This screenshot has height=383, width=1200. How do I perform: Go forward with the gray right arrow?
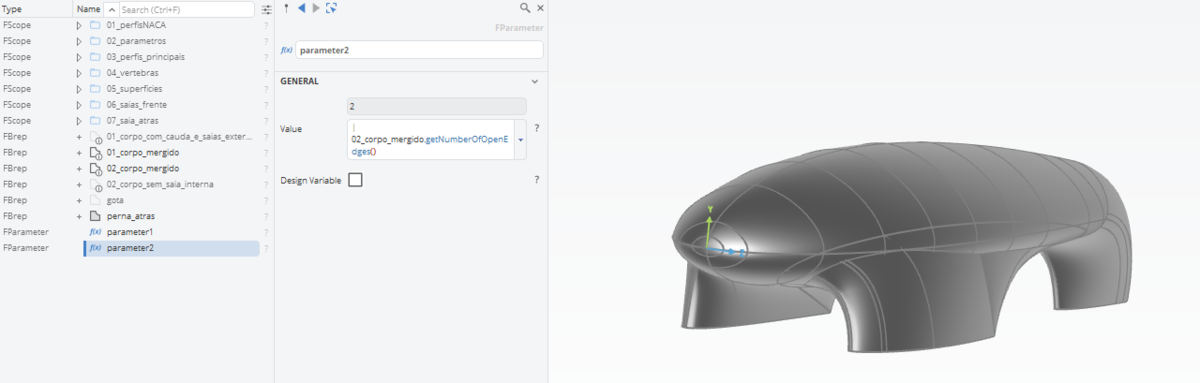coord(316,8)
